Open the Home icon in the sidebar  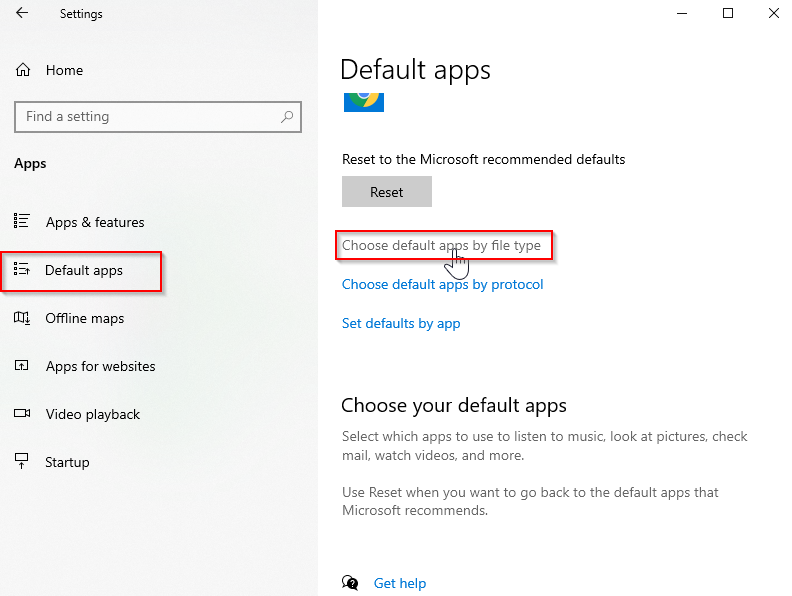tap(23, 70)
